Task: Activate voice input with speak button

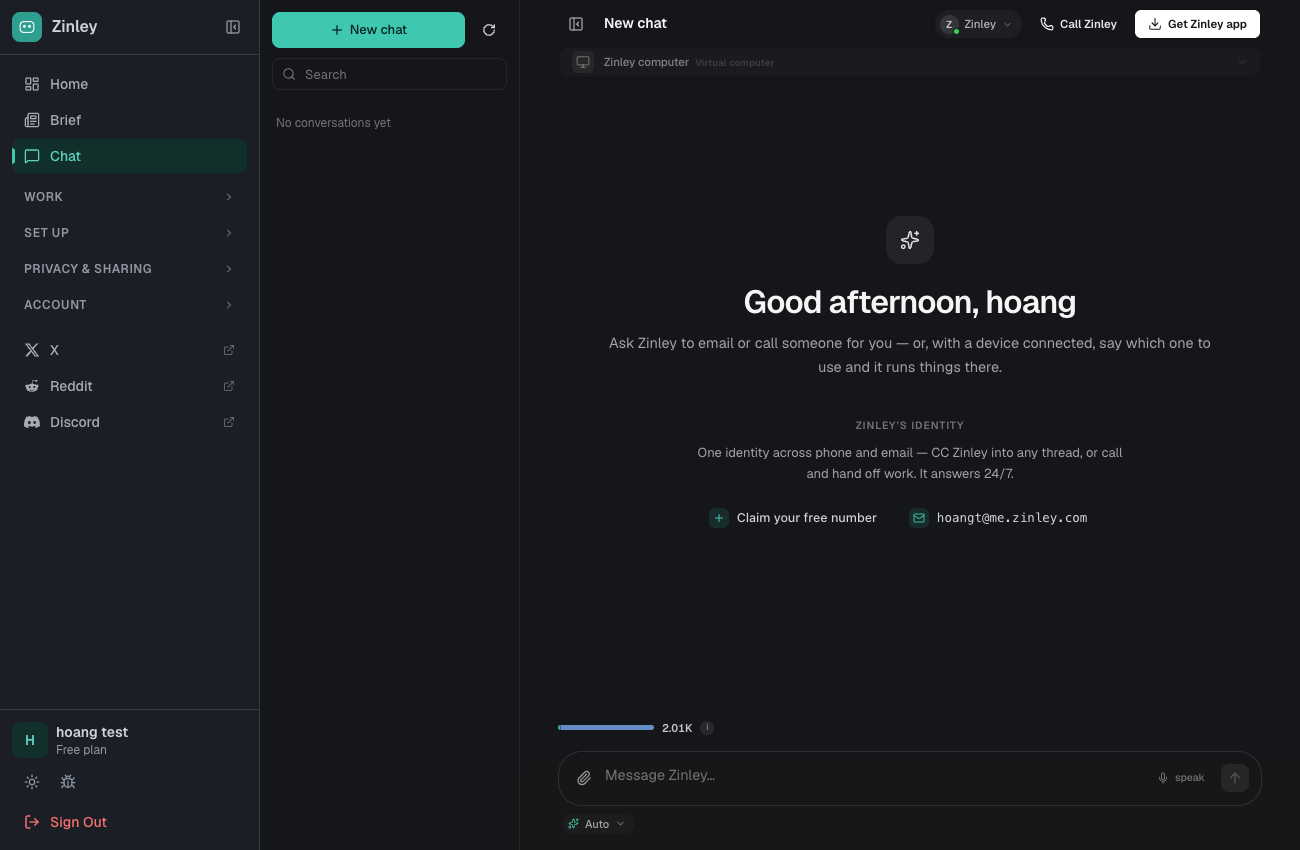Action: point(1181,778)
